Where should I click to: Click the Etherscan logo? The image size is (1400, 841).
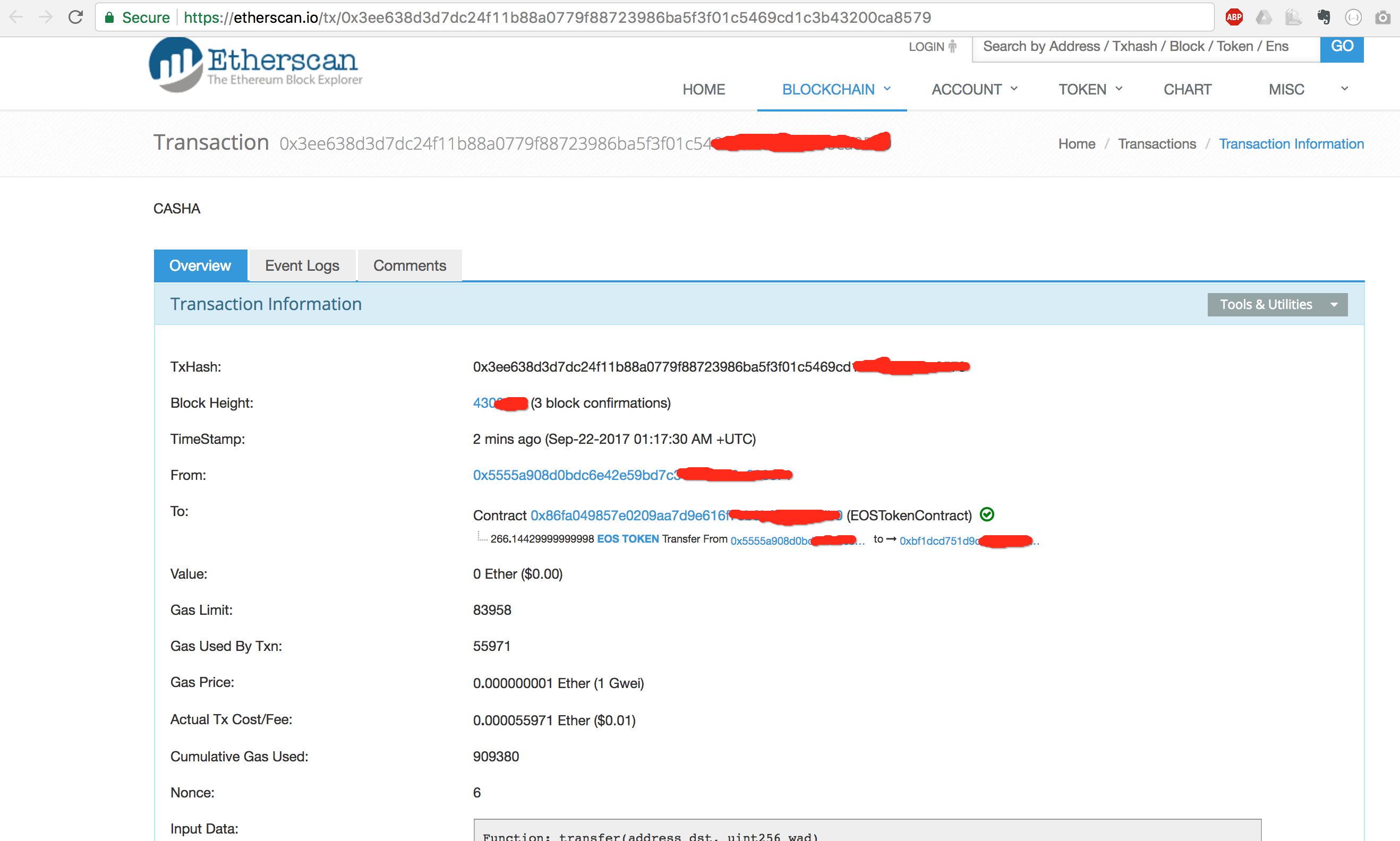[255, 65]
